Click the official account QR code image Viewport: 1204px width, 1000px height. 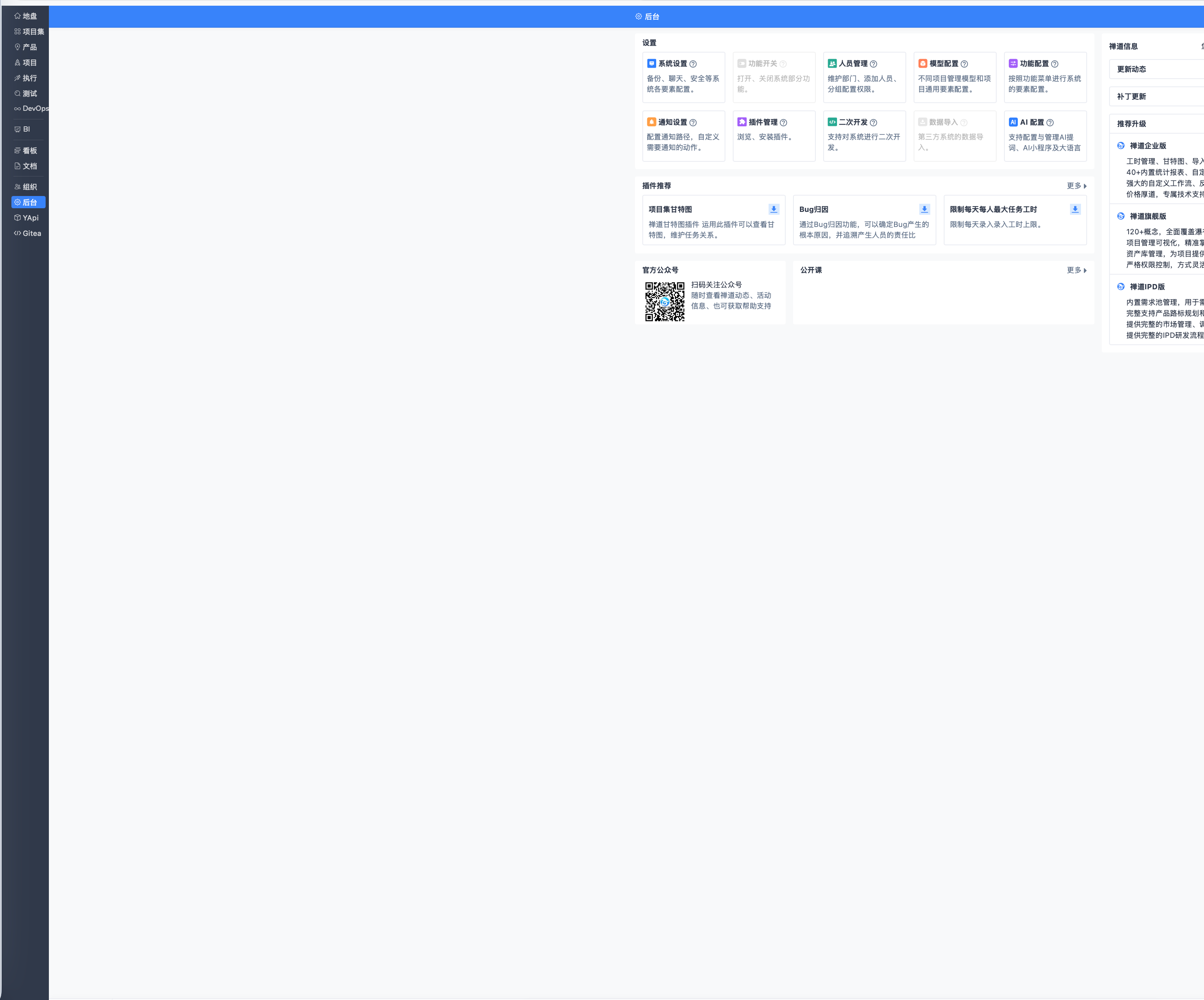664,301
